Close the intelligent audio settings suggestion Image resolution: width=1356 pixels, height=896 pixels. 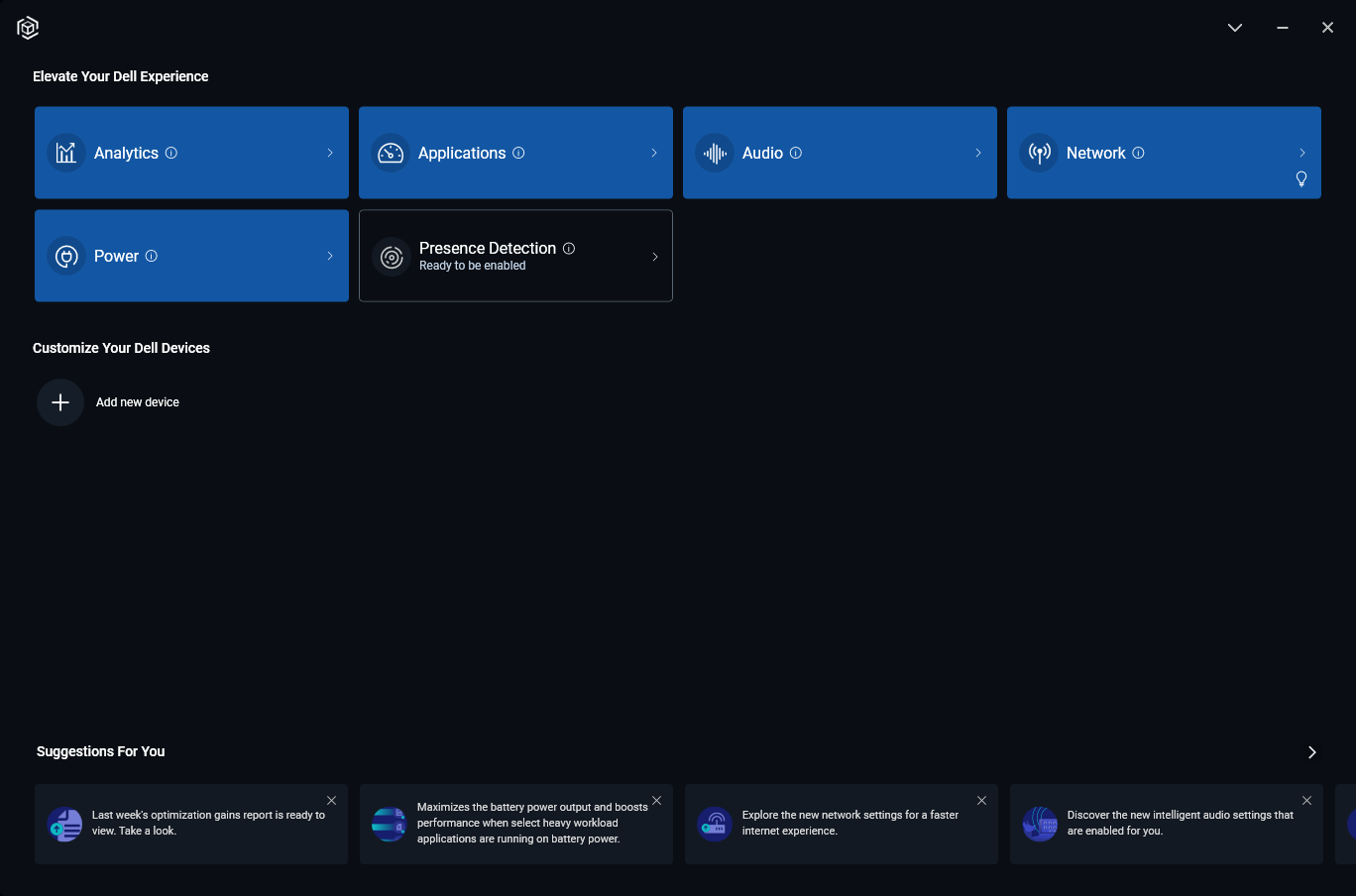click(x=1307, y=801)
